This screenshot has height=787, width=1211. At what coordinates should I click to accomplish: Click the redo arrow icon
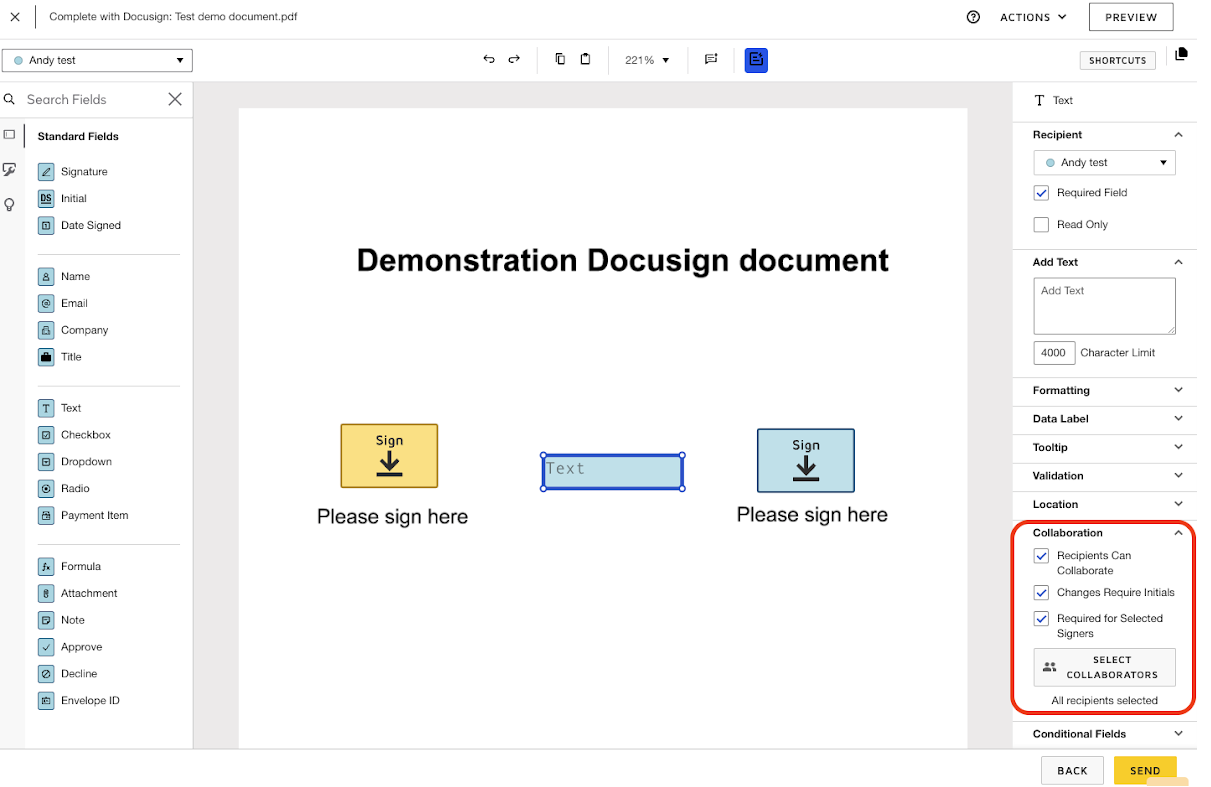pos(514,60)
